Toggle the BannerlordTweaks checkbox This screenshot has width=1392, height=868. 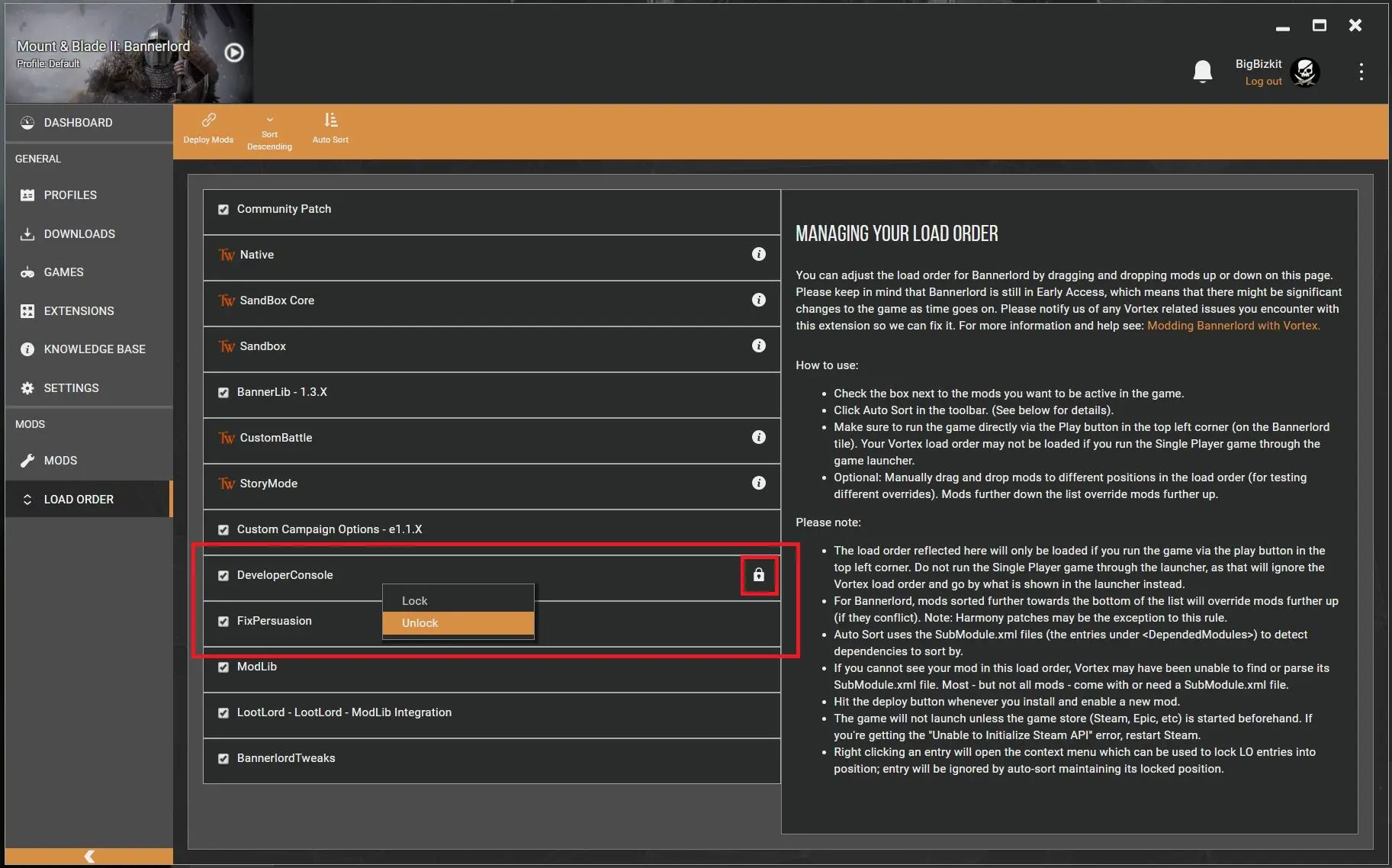coord(223,758)
